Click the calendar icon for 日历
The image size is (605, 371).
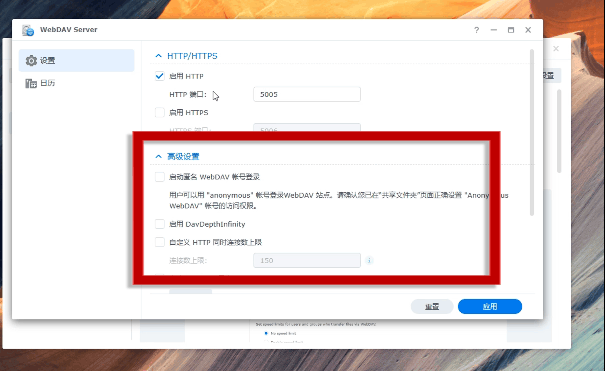point(31,83)
